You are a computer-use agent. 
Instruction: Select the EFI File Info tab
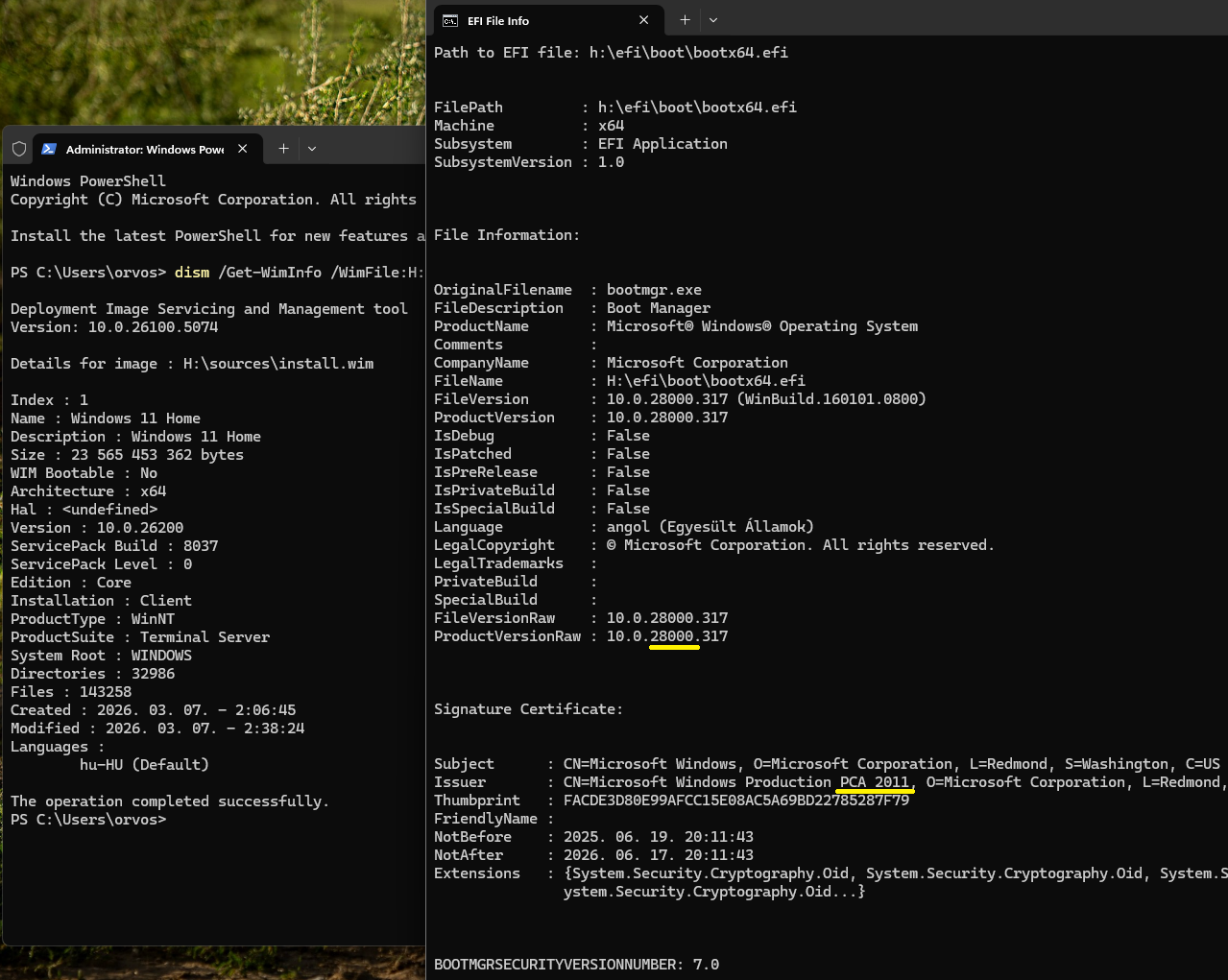[548, 20]
